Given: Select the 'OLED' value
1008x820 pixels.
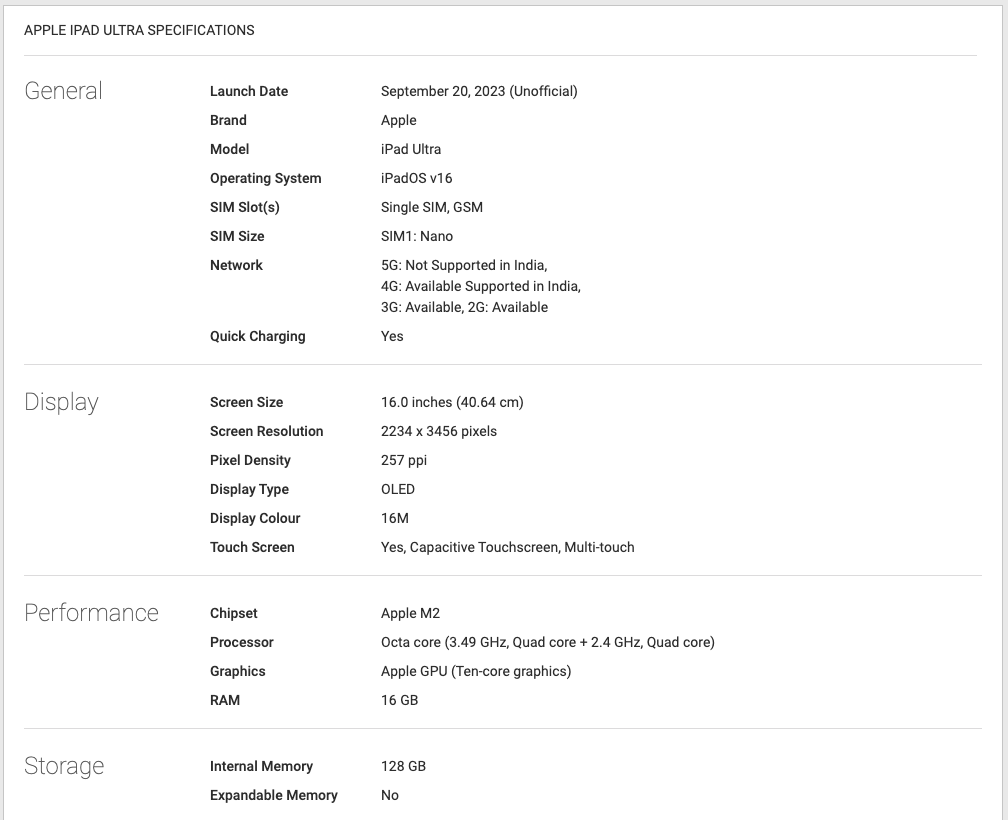Looking at the screenshot, I should point(398,489).
